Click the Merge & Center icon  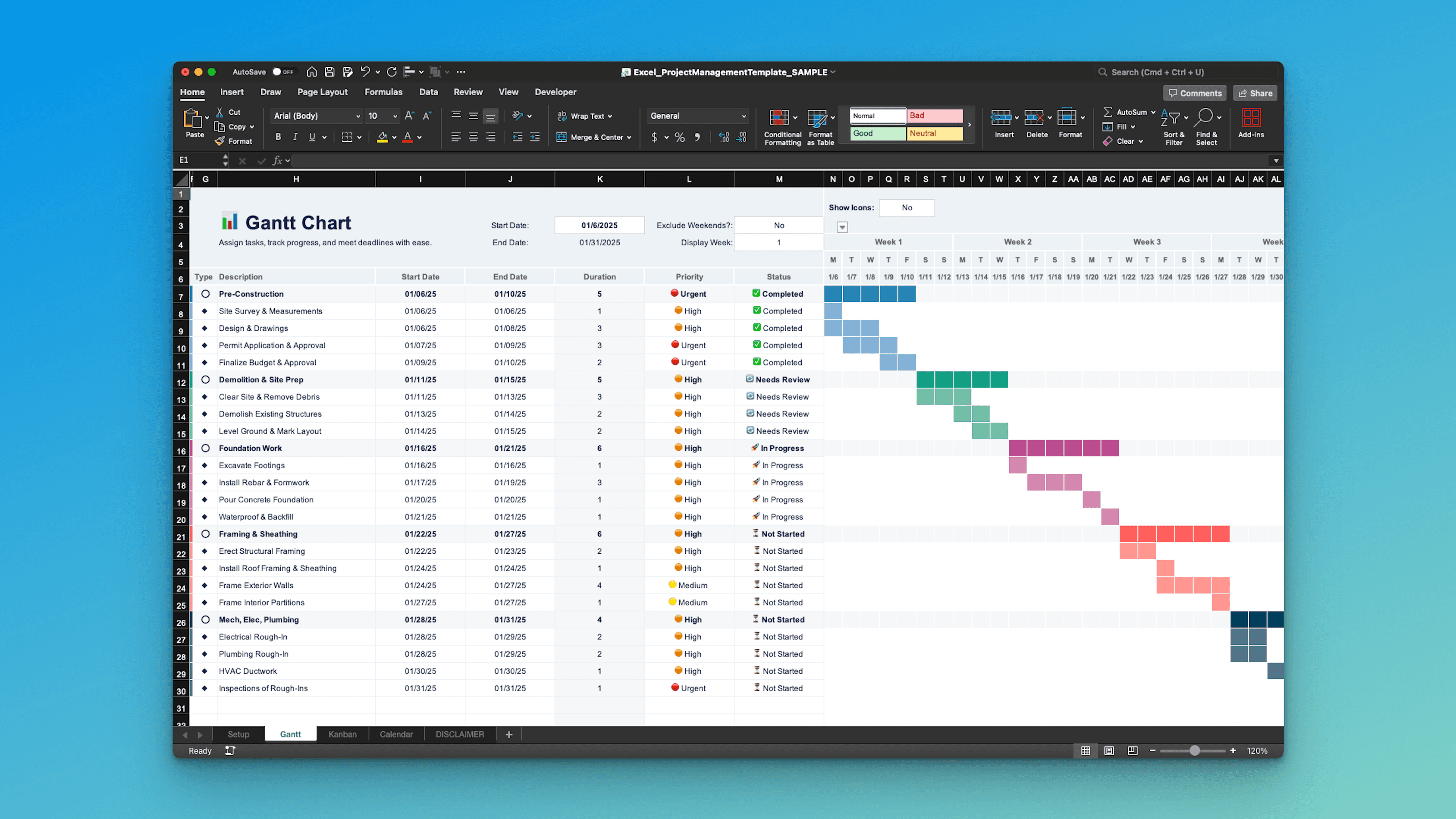pos(561,137)
